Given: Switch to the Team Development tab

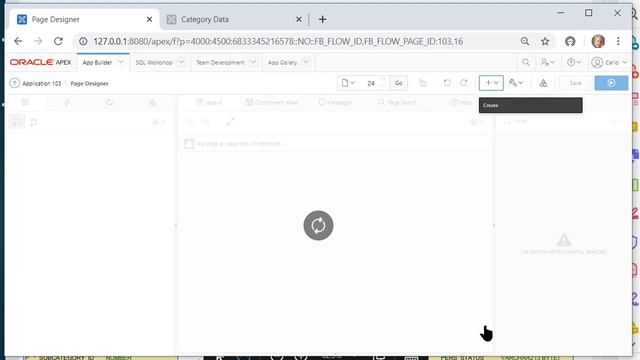Looking at the screenshot, I should pyautogui.click(x=220, y=62).
